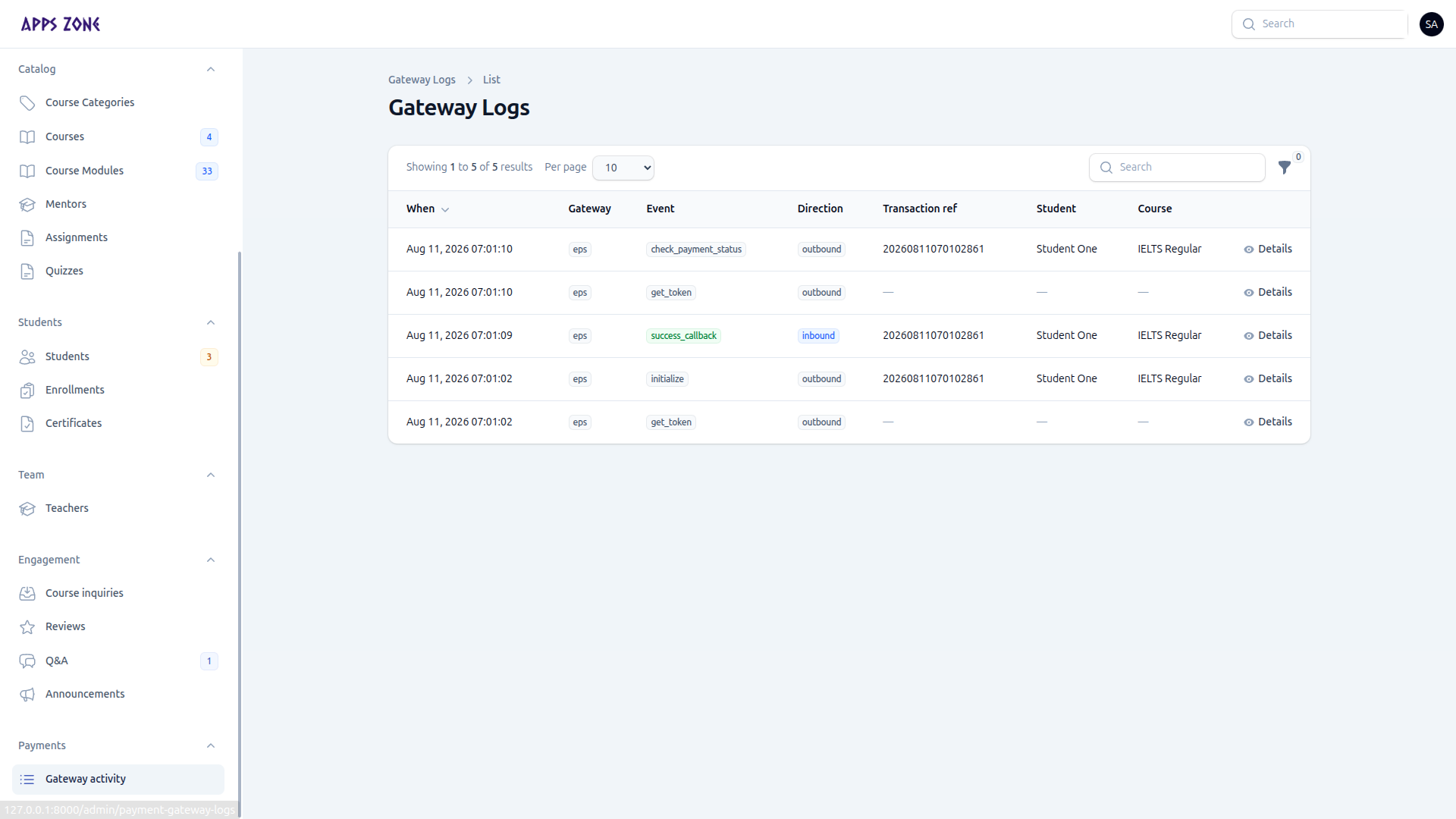1456x819 pixels.
Task: Click the Assignments document icon
Action: [27, 238]
